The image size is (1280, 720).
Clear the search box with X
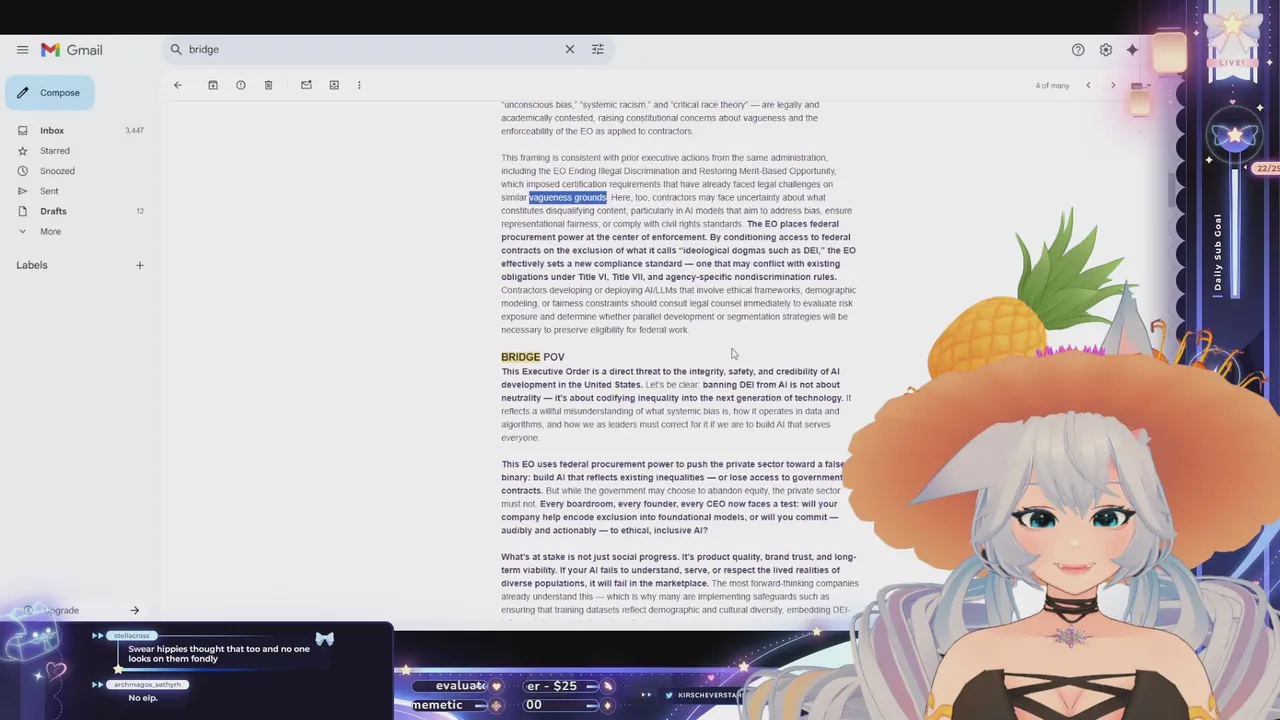click(570, 49)
